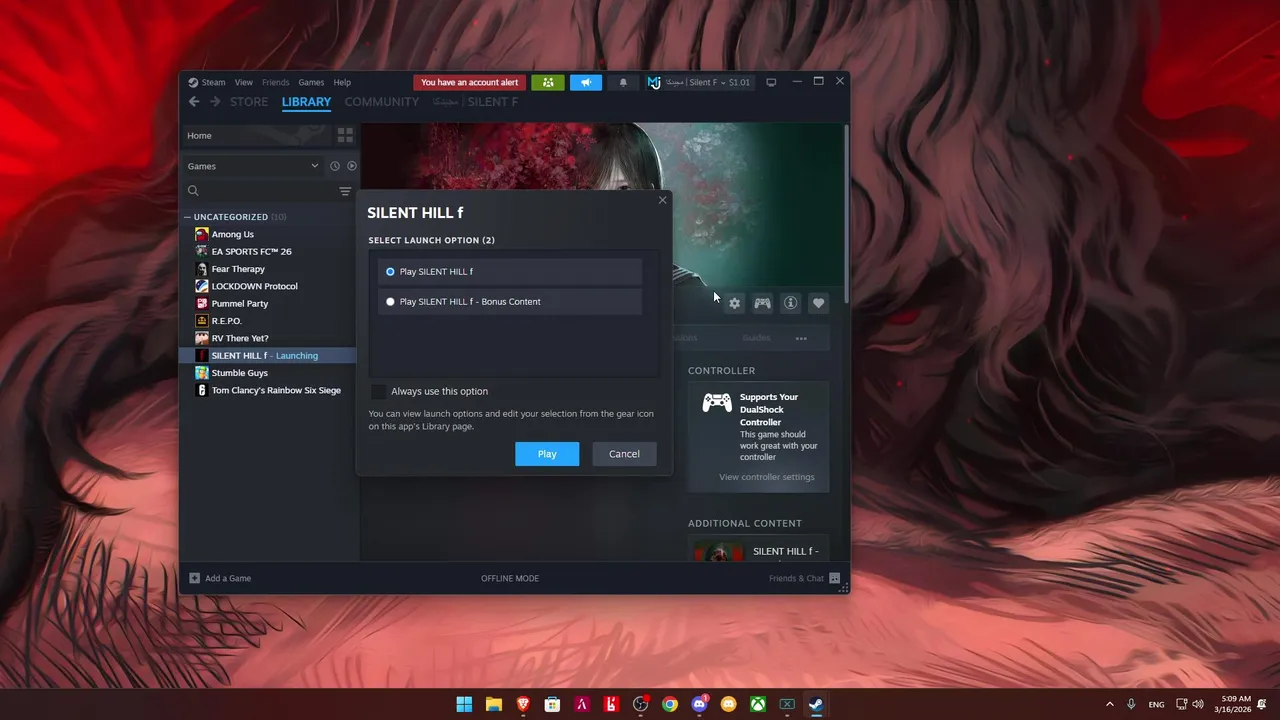Viewport: 1280px width, 720px height.
Task: Switch to Big Picture mode monitor icon
Action: coord(771,82)
